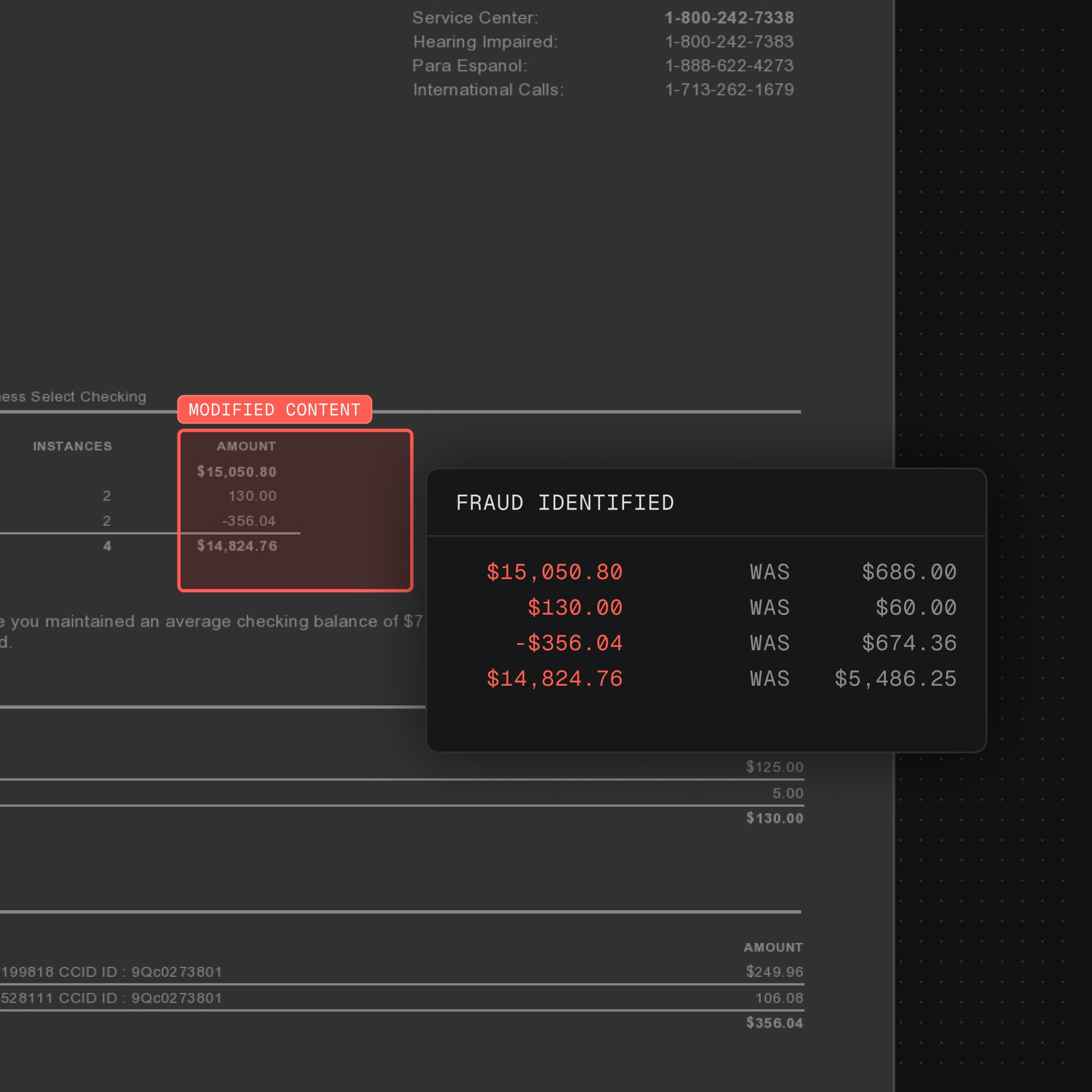Click the Hearing Impaired phone number

tap(729, 42)
